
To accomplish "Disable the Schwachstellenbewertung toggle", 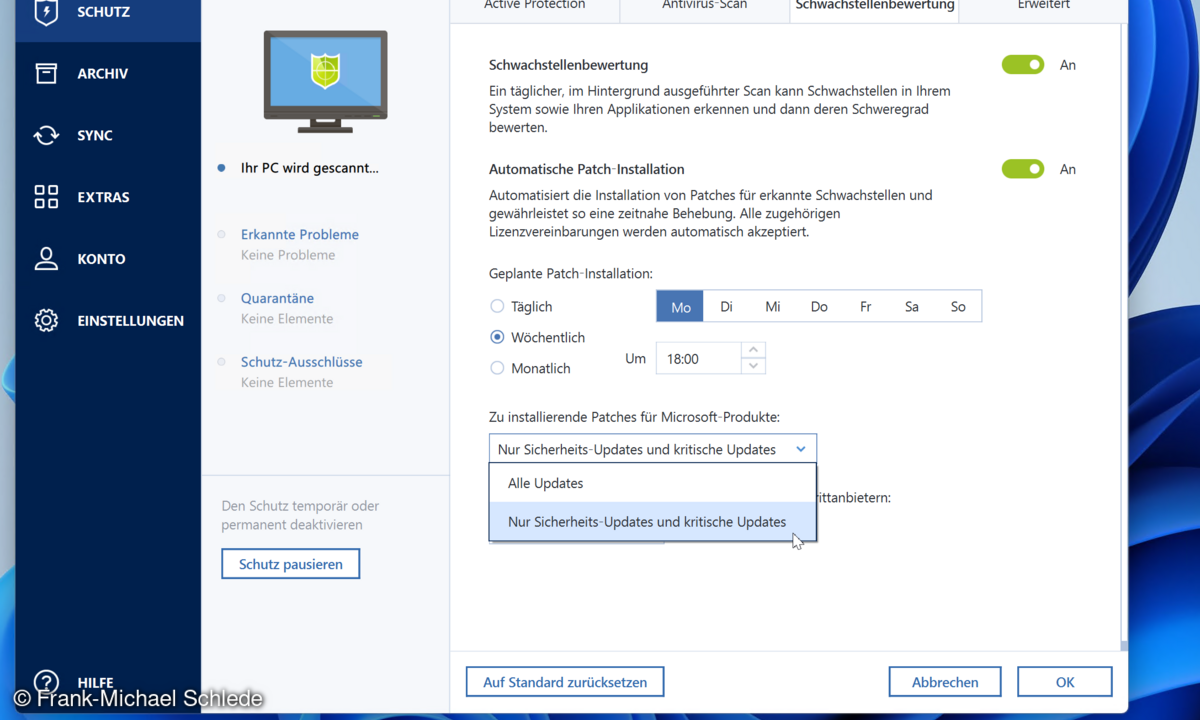I will tap(1022, 64).
